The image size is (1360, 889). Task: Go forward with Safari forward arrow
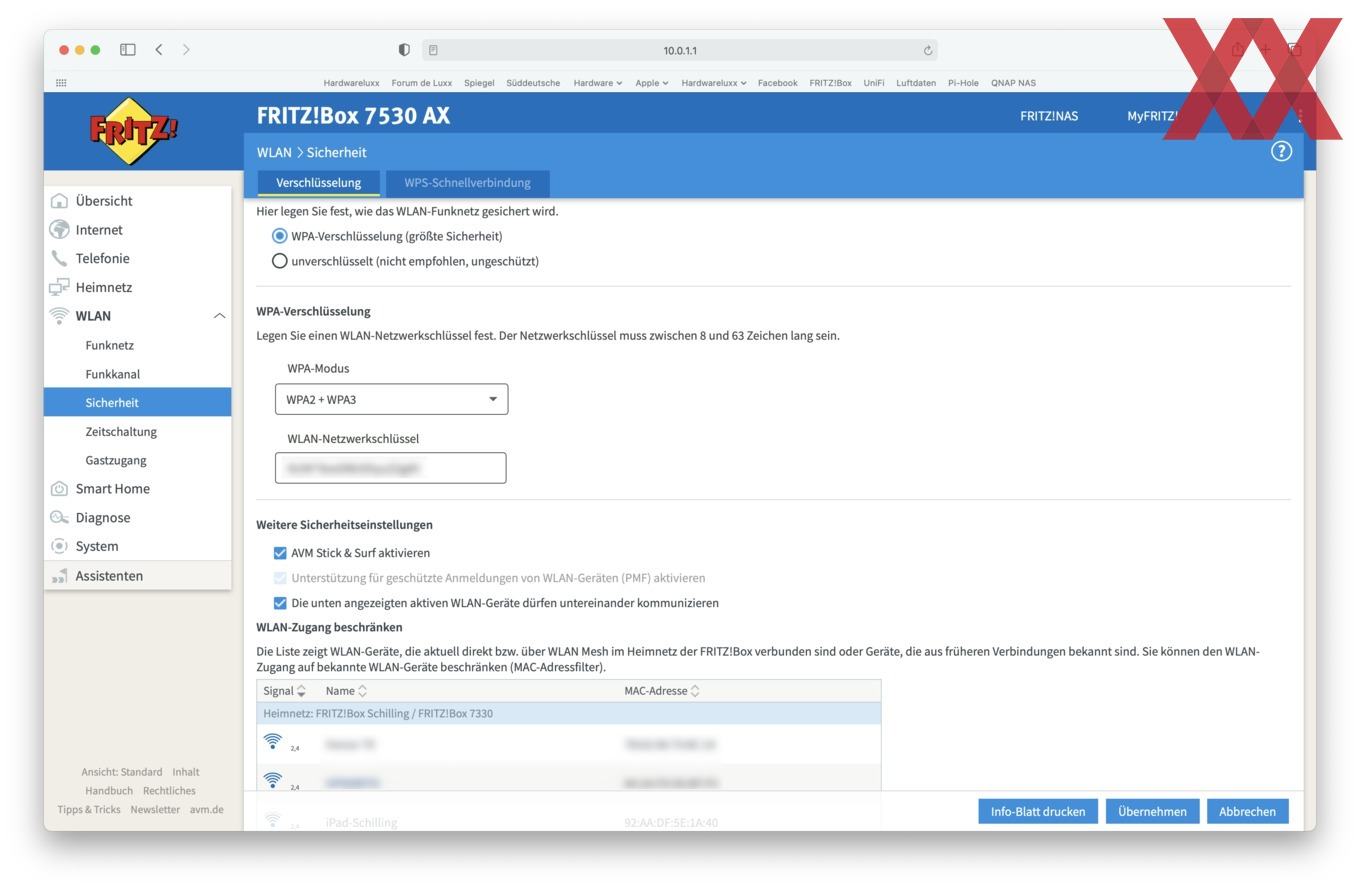tap(186, 49)
